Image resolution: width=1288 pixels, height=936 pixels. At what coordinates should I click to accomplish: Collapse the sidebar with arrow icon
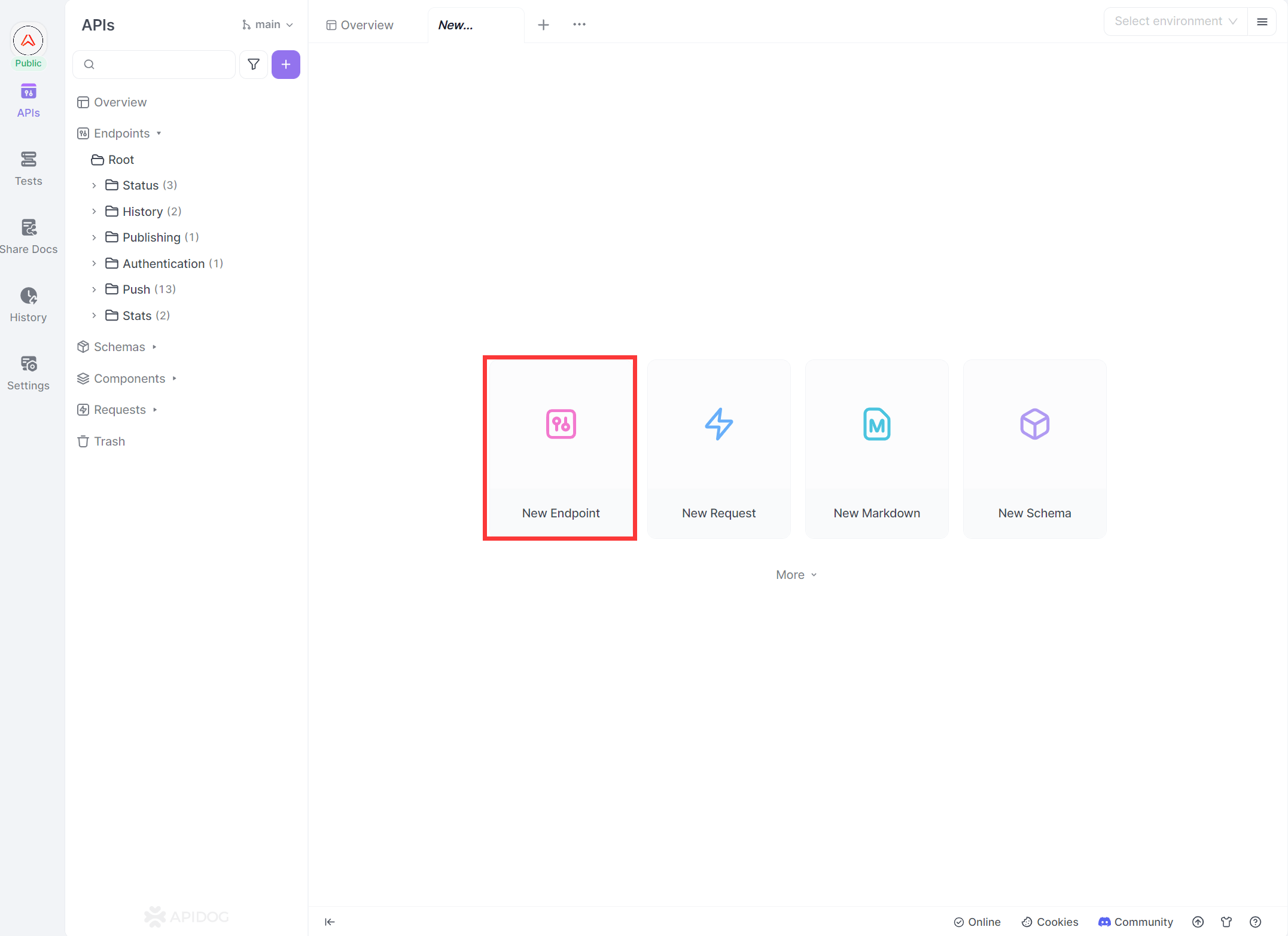(x=330, y=922)
